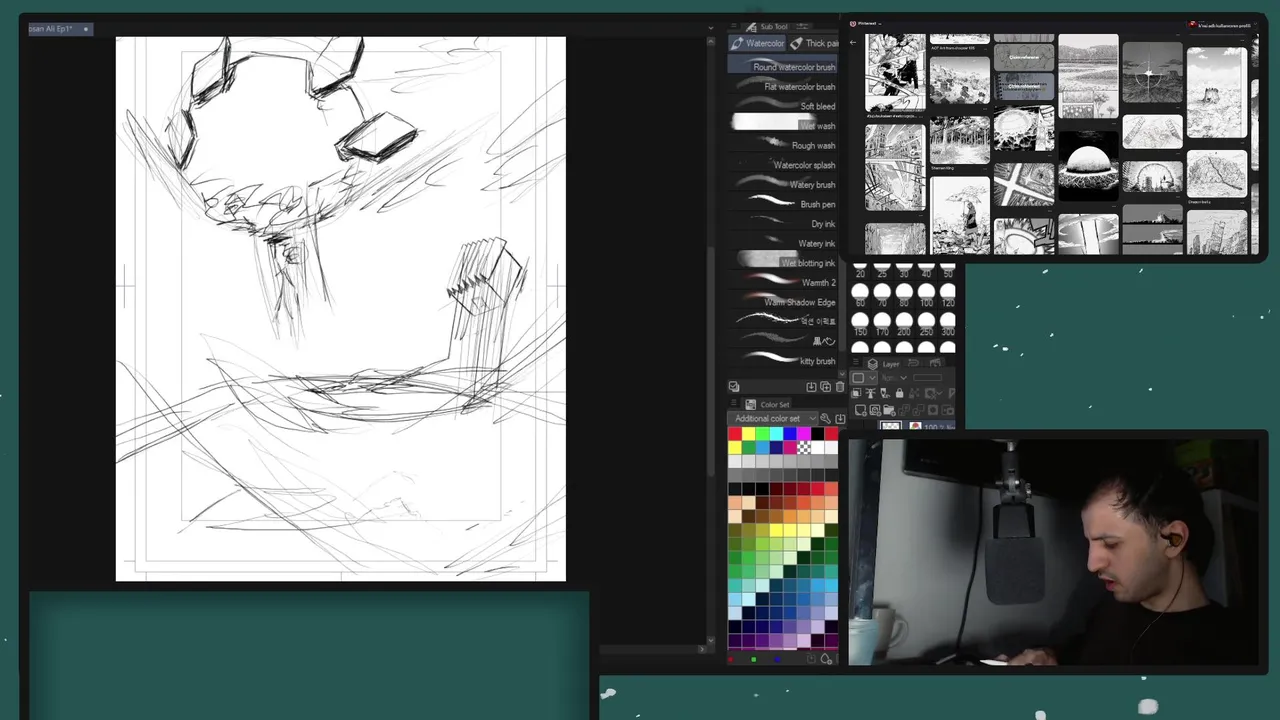1280x720 pixels.
Task: Click the Sub Tool panel tab
Action: pos(767,26)
